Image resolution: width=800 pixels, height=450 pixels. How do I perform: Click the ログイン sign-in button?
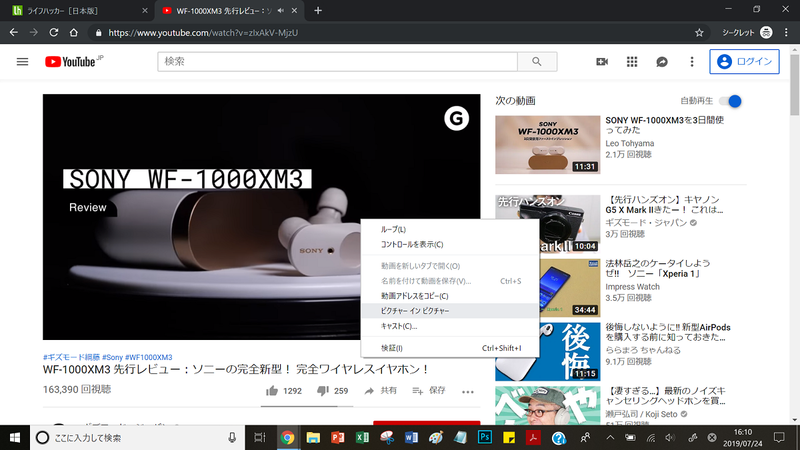[x=744, y=62]
